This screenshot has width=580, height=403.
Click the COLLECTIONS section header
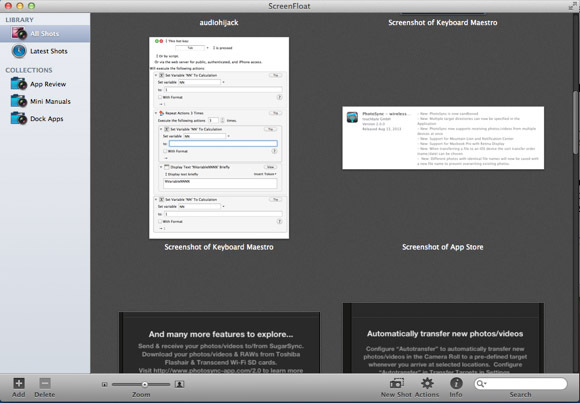coord(29,70)
